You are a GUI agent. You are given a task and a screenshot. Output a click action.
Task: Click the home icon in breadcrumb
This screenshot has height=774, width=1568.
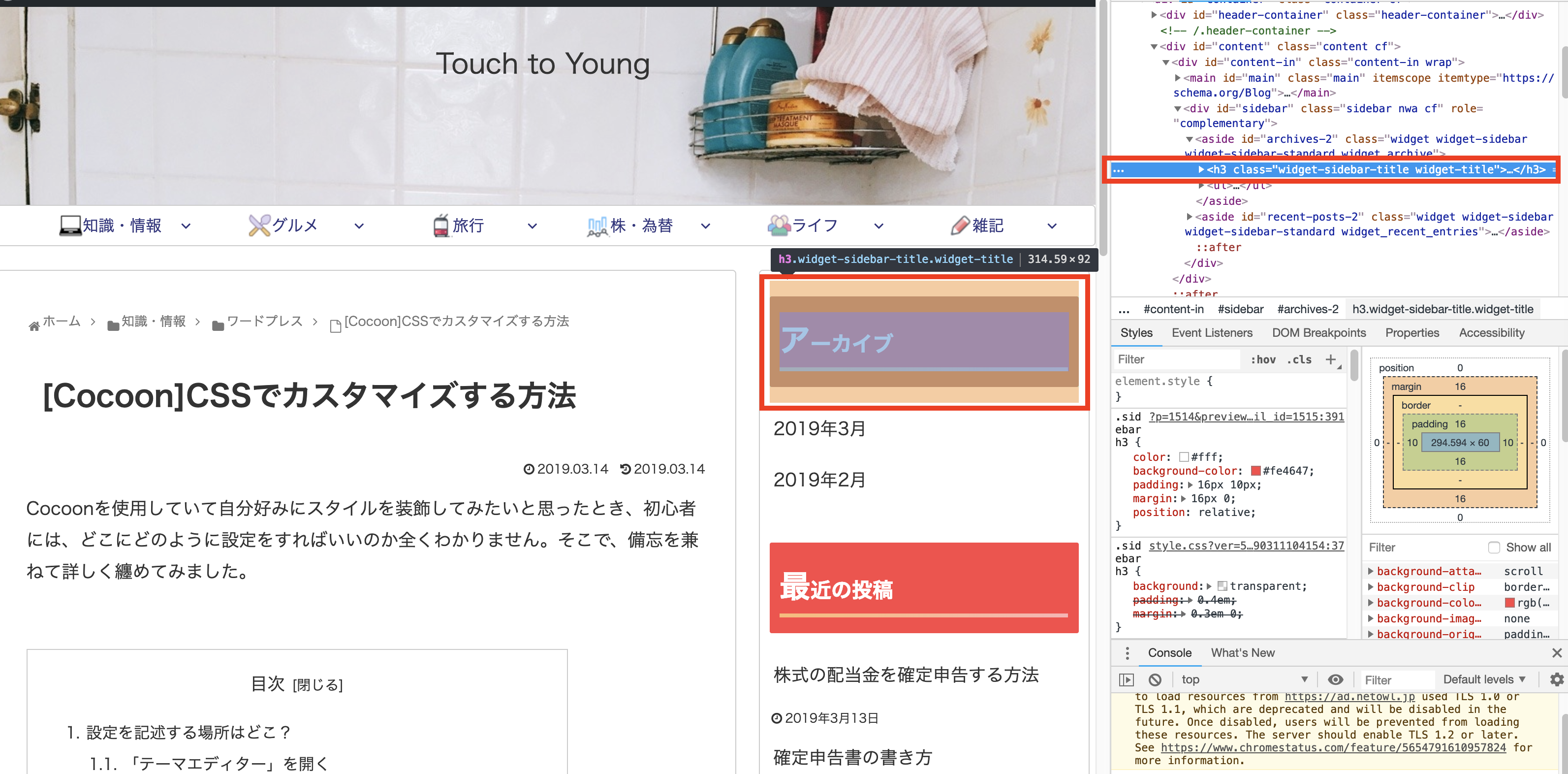(34, 326)
